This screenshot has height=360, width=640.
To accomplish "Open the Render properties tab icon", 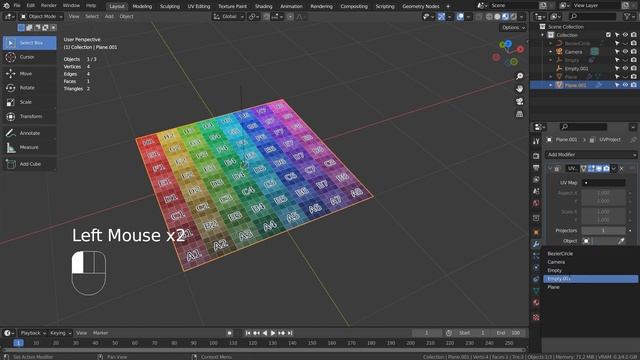I will [536, 156].
